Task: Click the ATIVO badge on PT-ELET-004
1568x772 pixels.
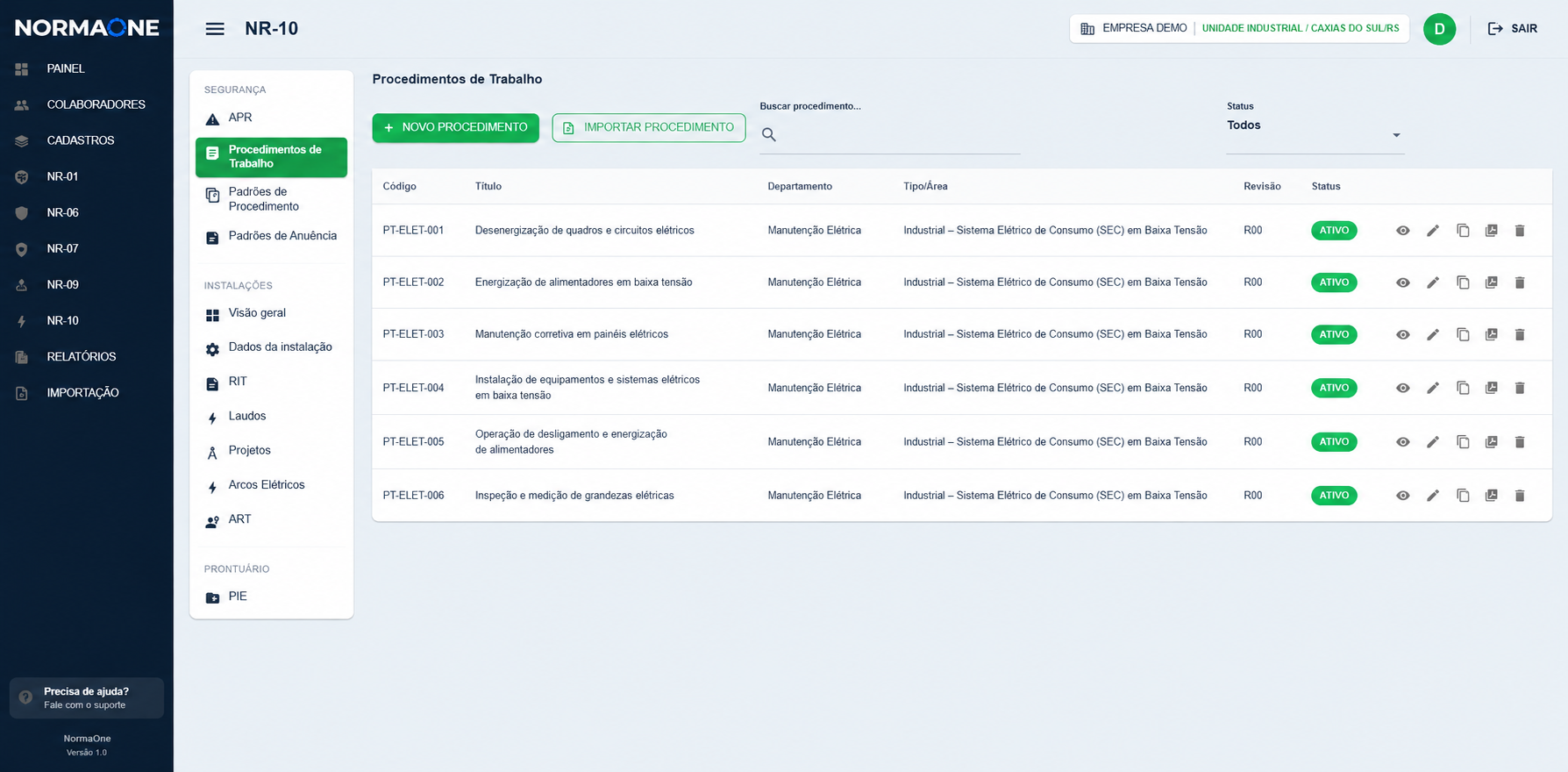Action: point(1334,388)
